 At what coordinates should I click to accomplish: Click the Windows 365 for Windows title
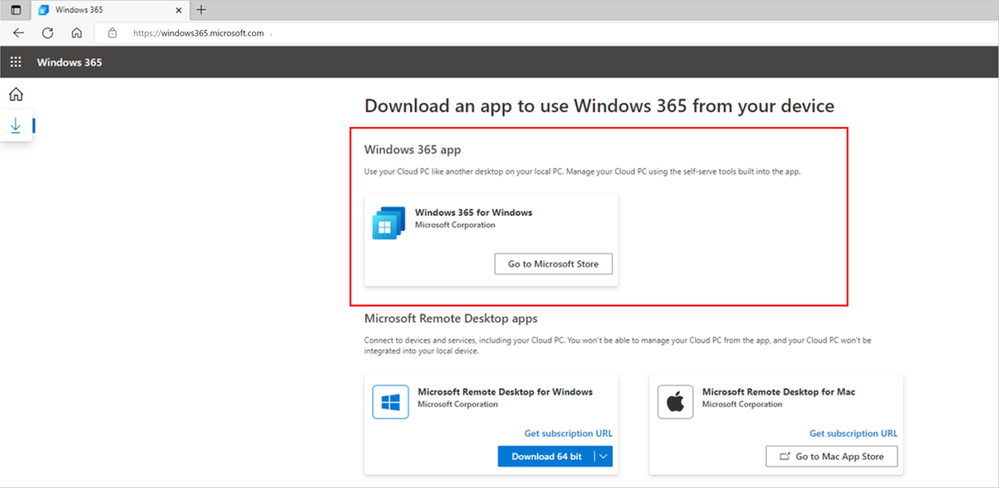coord(473,212)
